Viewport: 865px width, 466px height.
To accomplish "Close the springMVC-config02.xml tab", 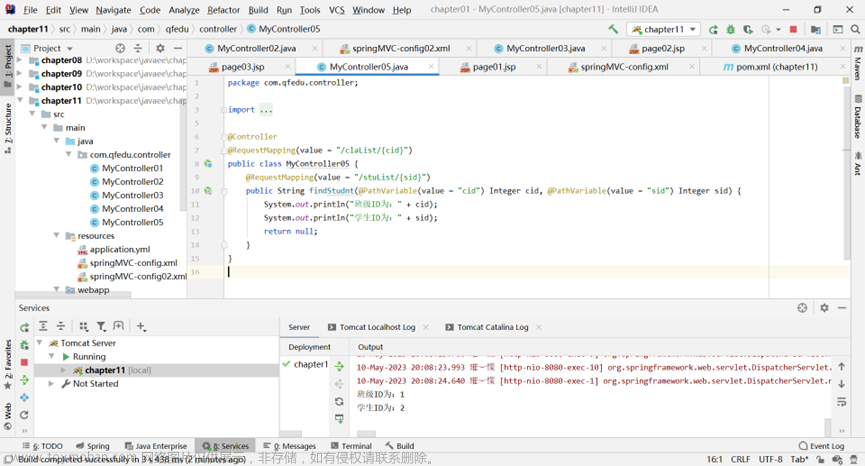I will point(468,48).
